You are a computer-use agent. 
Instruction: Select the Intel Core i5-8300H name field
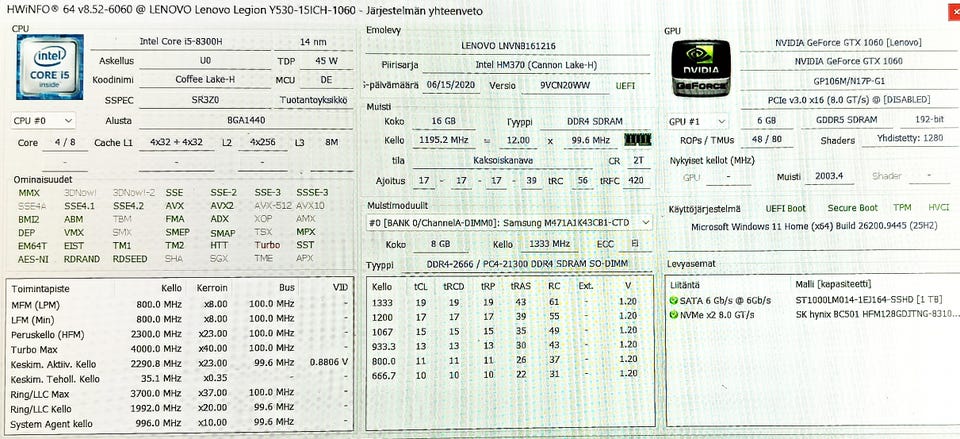pyautogui.click(x=181, y=42)
